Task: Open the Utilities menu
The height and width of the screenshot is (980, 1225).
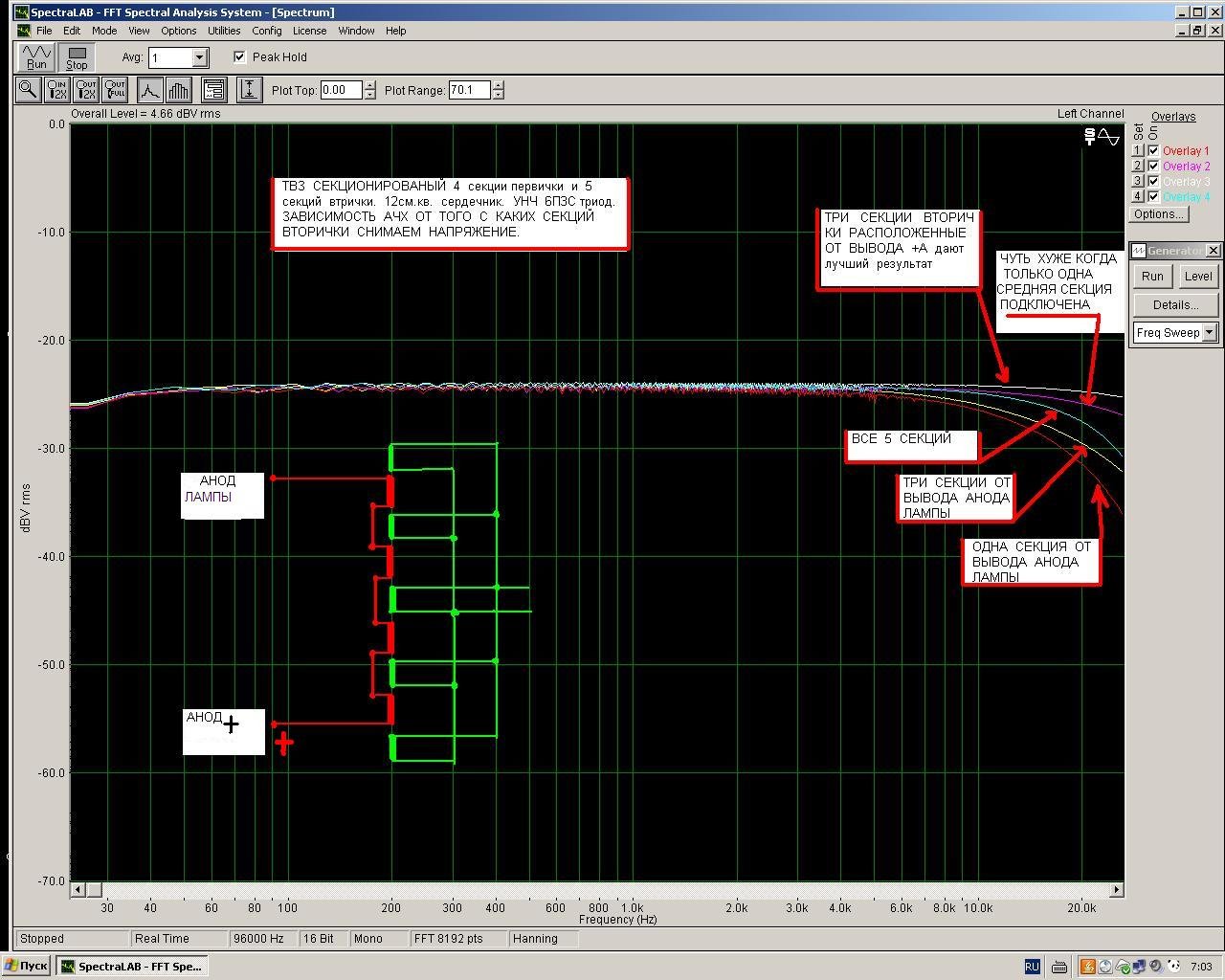Action: [x=224, y=31]
